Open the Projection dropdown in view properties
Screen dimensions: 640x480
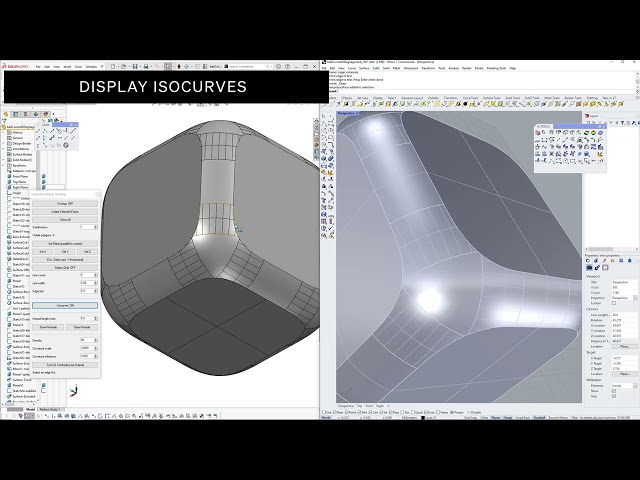point(635,298)
